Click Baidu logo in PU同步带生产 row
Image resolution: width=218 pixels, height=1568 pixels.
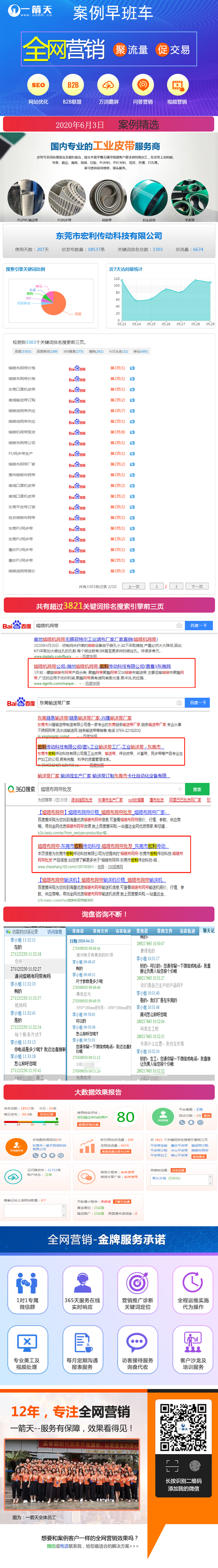(77, 454)
